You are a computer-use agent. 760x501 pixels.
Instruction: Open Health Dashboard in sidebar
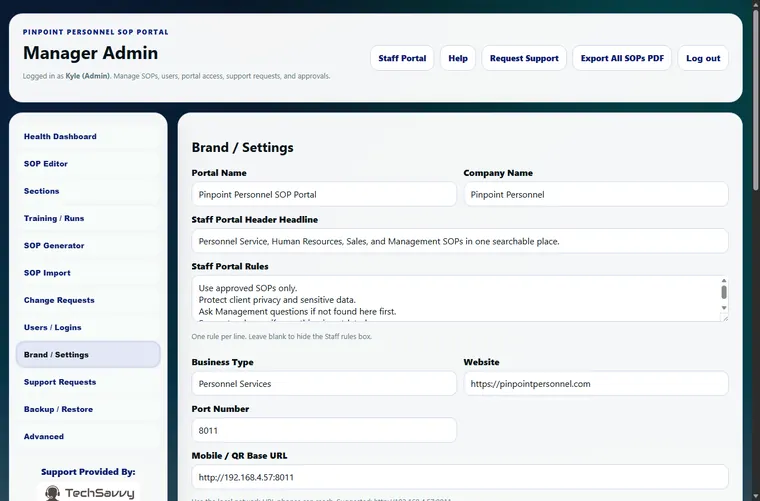coord(88,137)
